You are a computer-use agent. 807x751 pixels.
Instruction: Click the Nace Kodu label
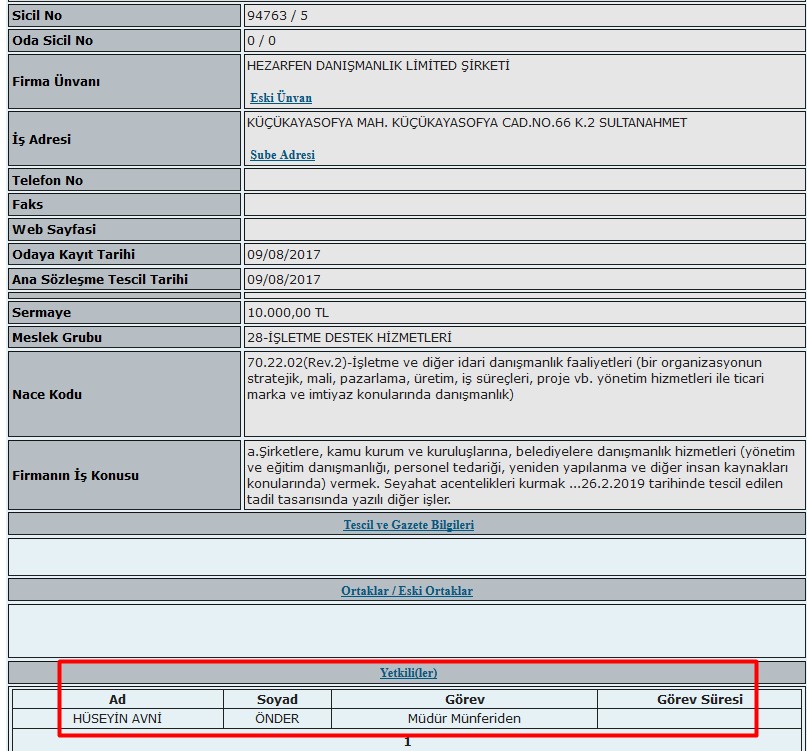coord(47,394)
